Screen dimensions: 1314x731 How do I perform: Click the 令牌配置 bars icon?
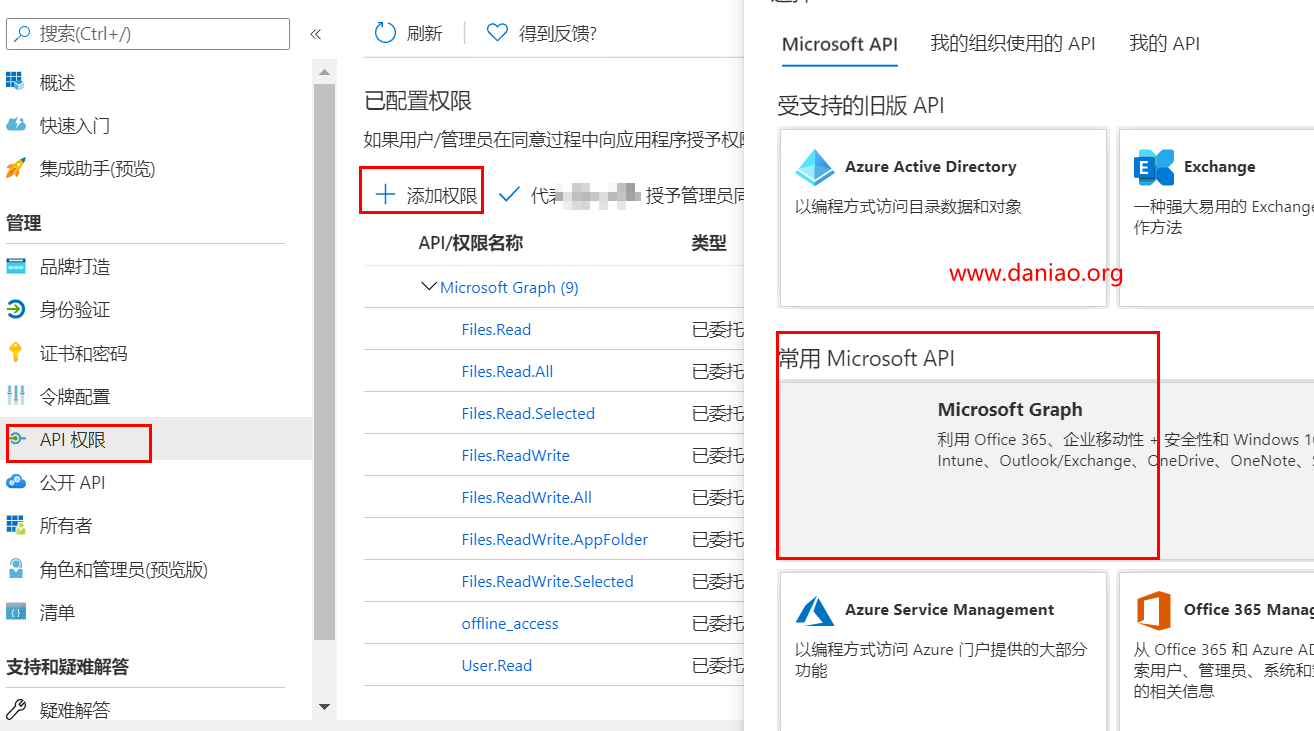click(15, 396)
